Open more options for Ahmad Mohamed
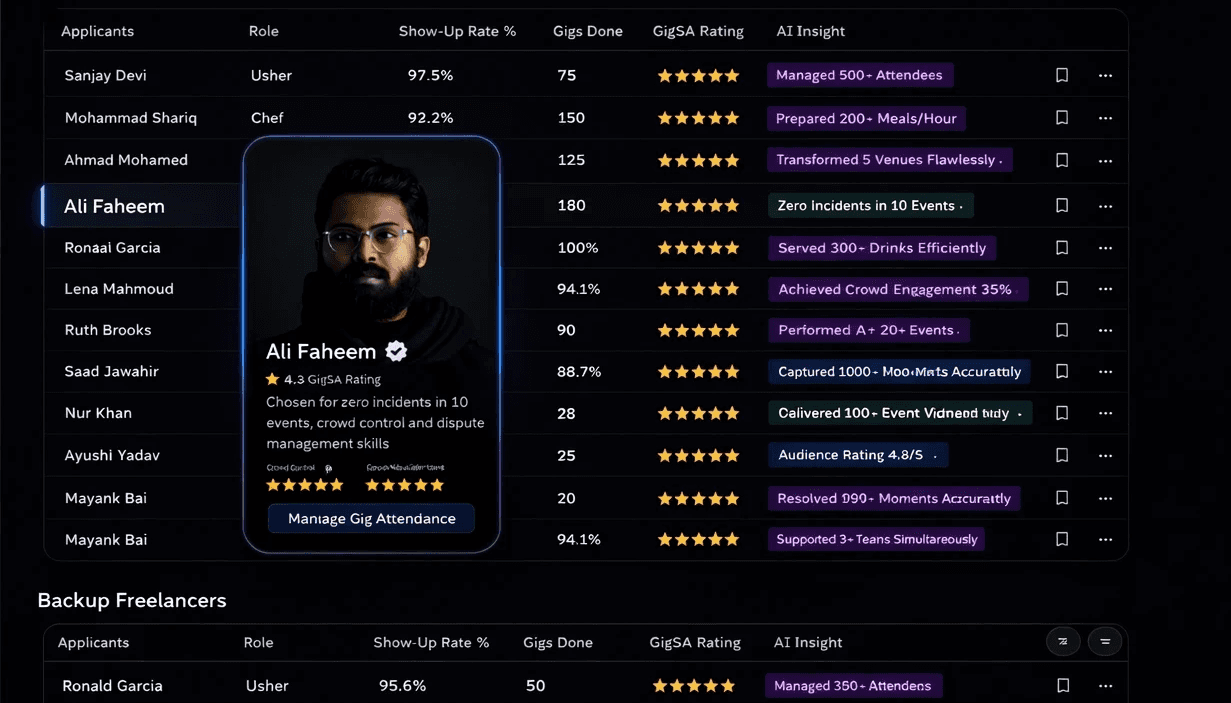This screenshot has width=1231, height=703. click(x=1105, y=160)
